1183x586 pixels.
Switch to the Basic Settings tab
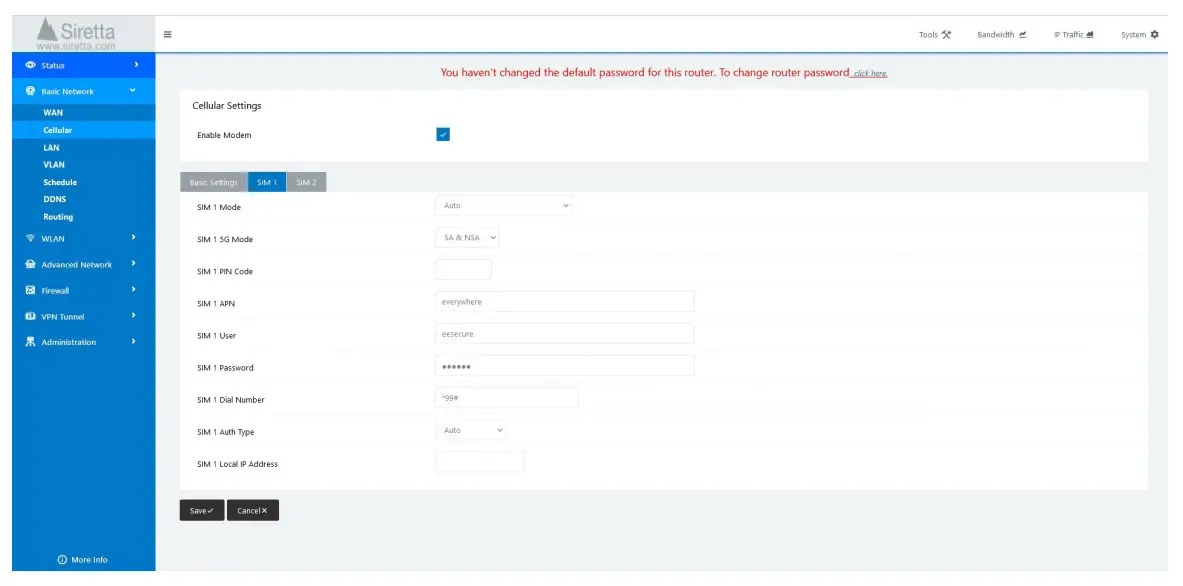tap(214, 183)
